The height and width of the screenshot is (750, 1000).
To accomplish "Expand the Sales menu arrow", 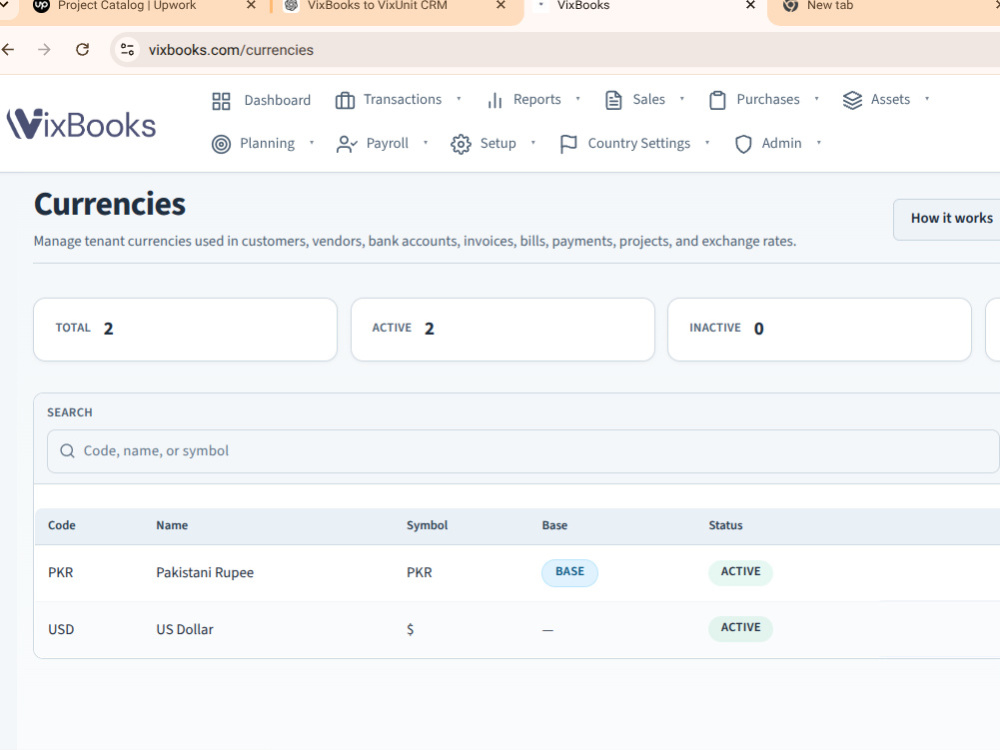I will tap(682, 99).
